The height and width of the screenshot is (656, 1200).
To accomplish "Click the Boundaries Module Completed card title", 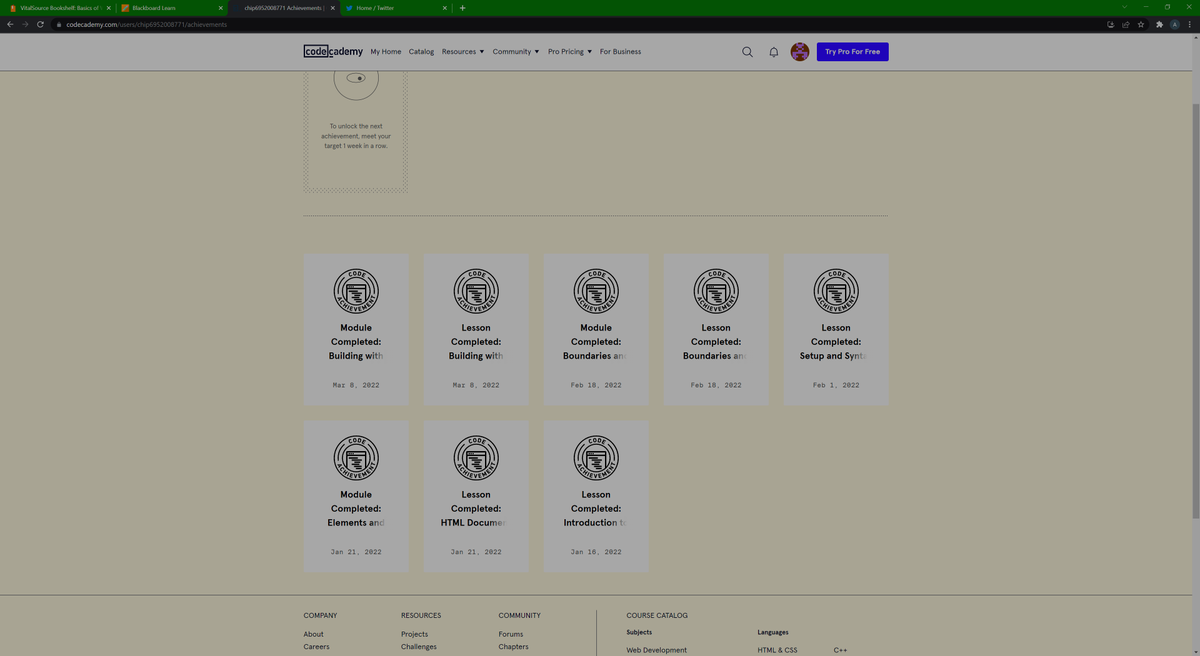I will [x=596, y=342].
